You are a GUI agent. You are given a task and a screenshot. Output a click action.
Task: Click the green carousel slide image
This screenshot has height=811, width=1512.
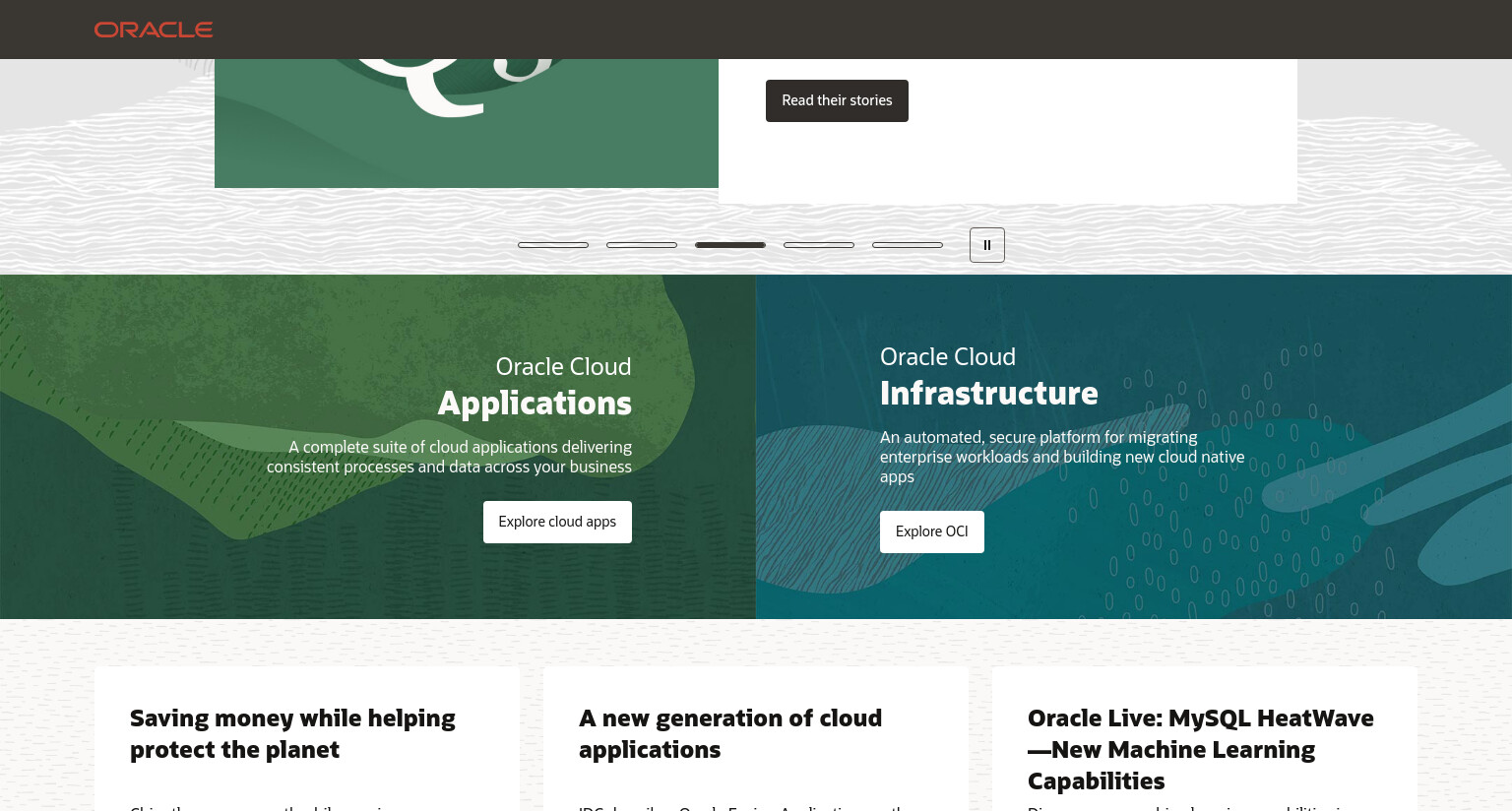467,123
